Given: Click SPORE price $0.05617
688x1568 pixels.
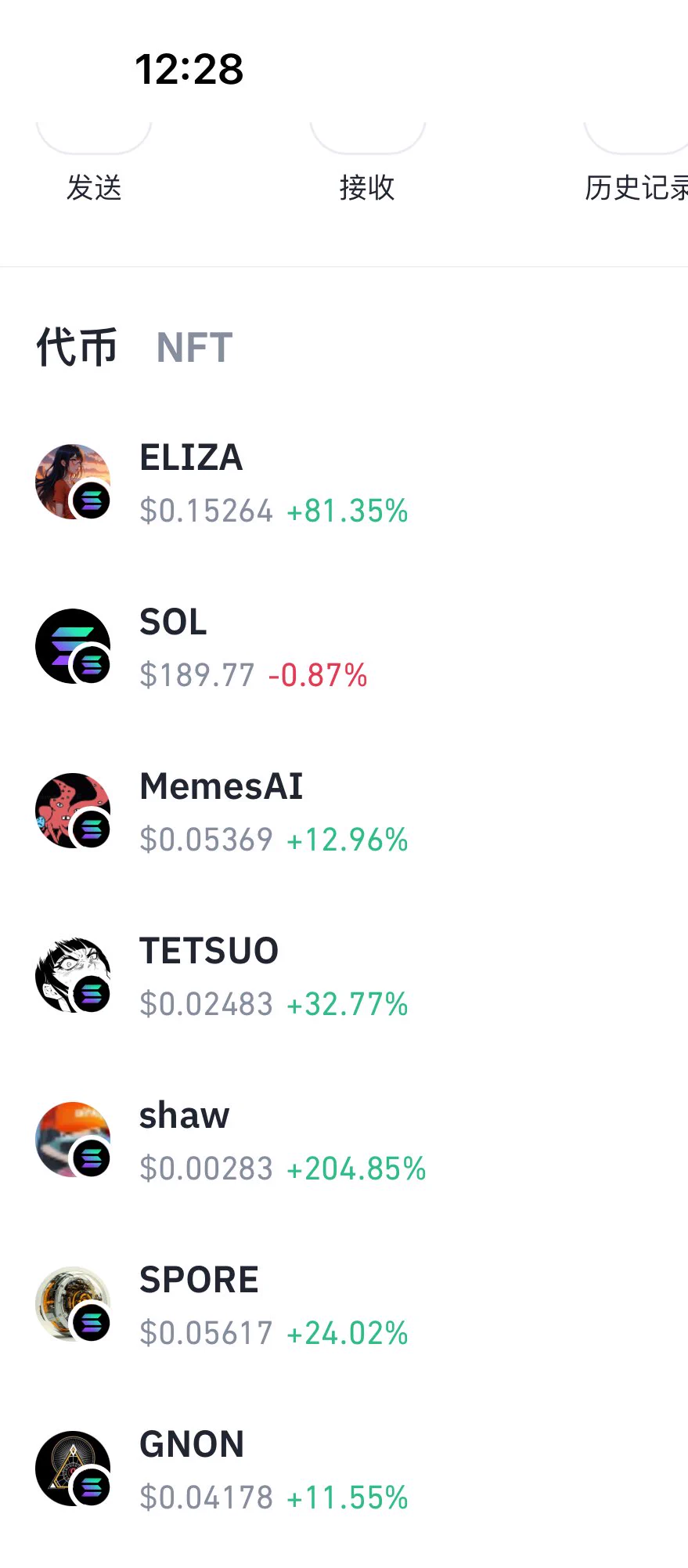Looking at the screenshot, I should coord(207,1333).
